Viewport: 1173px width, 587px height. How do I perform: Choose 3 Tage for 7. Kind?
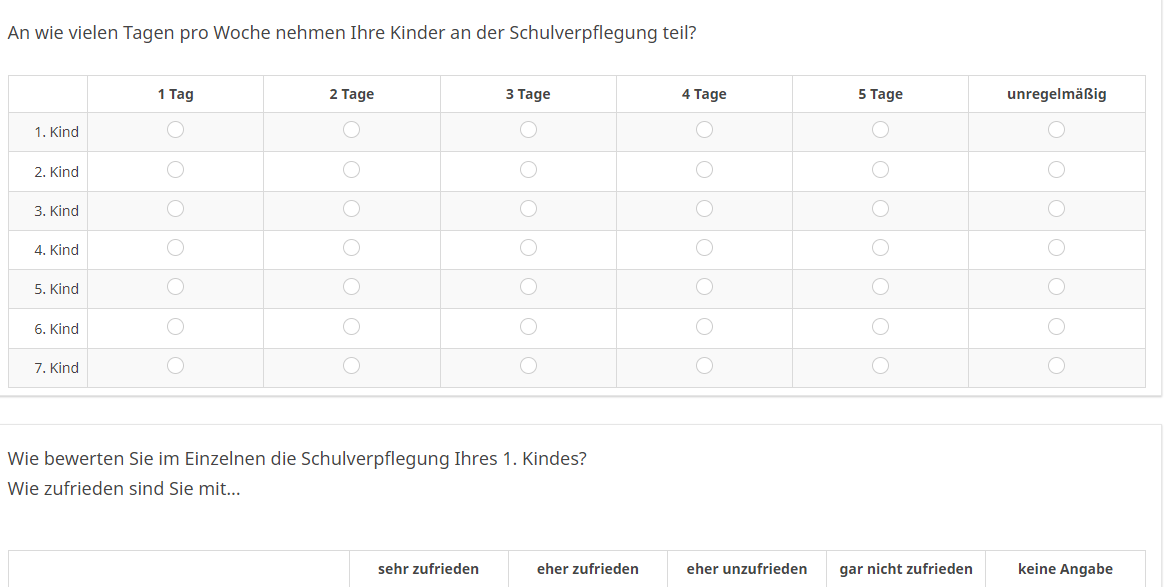[528, 366]
